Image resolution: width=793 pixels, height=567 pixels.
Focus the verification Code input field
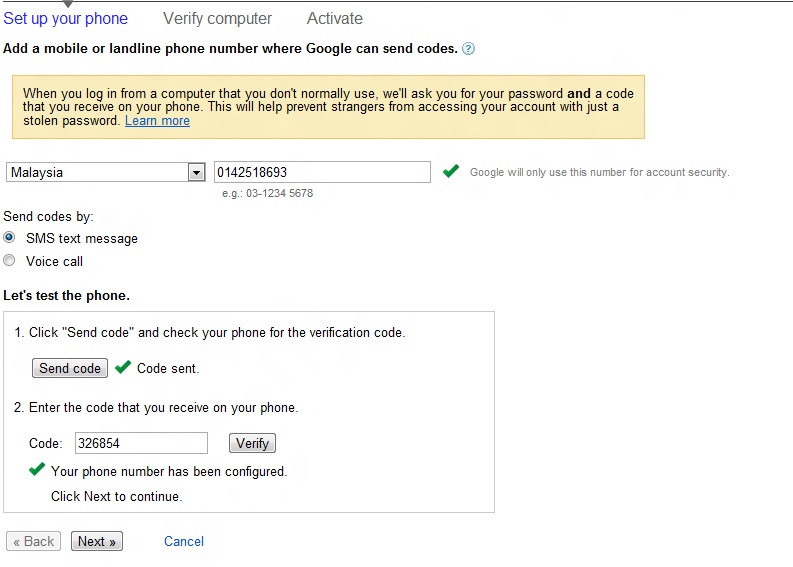pos(141,442)
